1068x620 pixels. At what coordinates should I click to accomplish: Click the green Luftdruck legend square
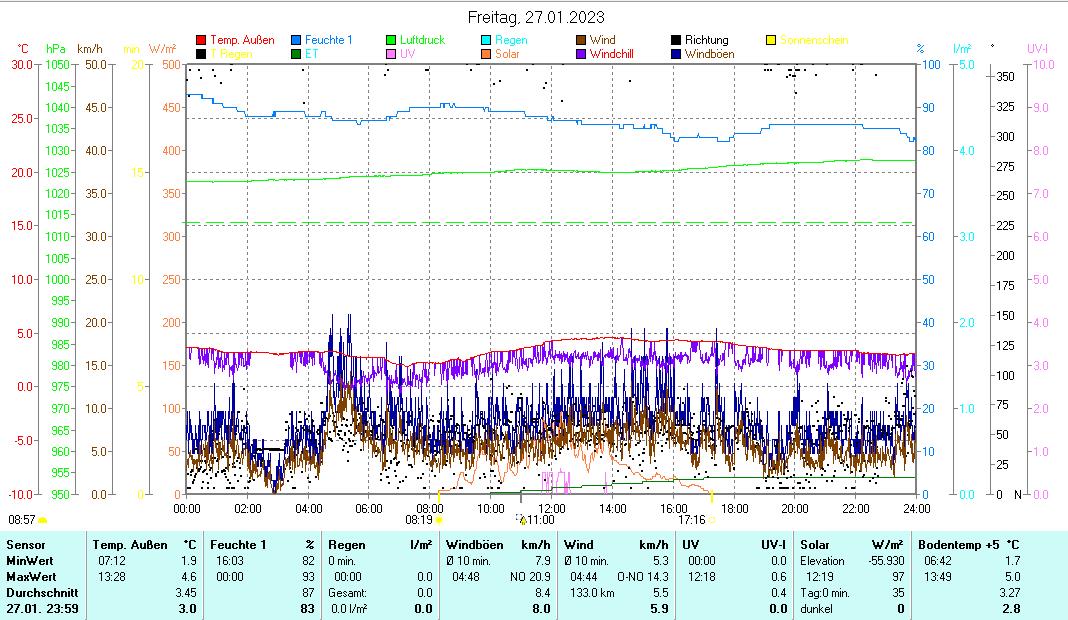click(391, 40)
